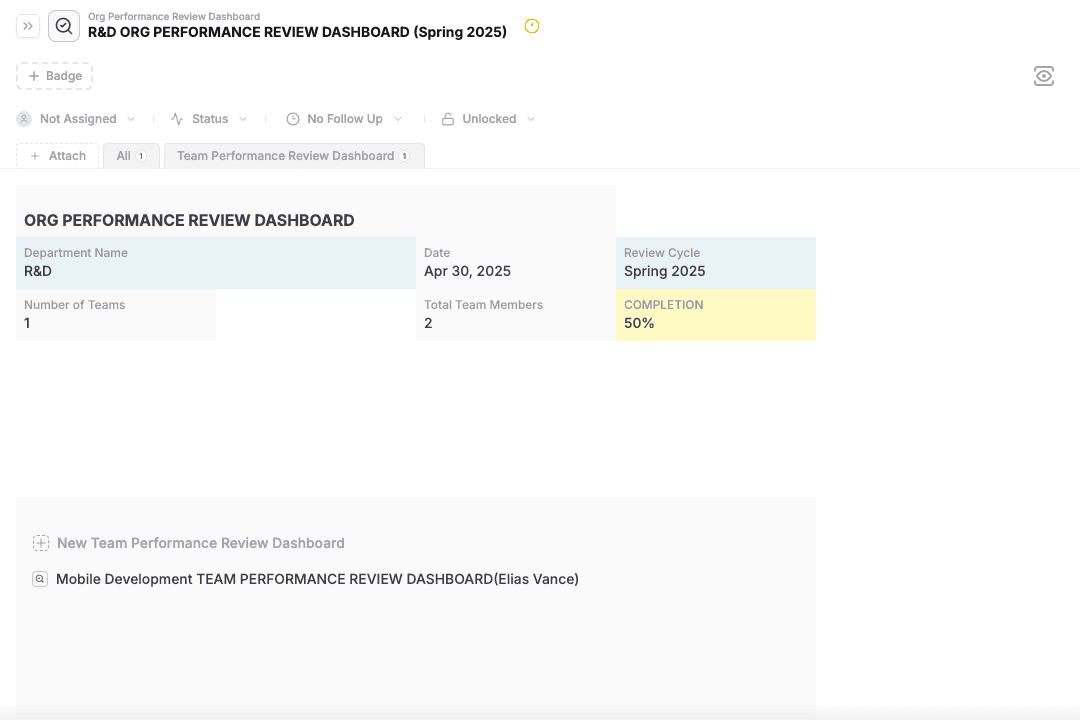Click the Mobile Development record icon

(x=40, y=579)
